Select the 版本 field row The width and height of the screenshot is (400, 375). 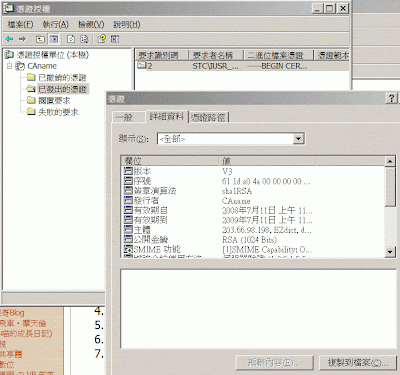[253, 171]
